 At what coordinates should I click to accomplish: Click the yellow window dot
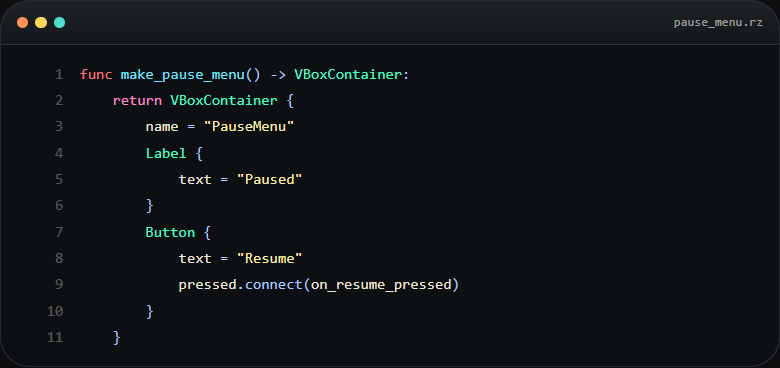click(41, 23)
